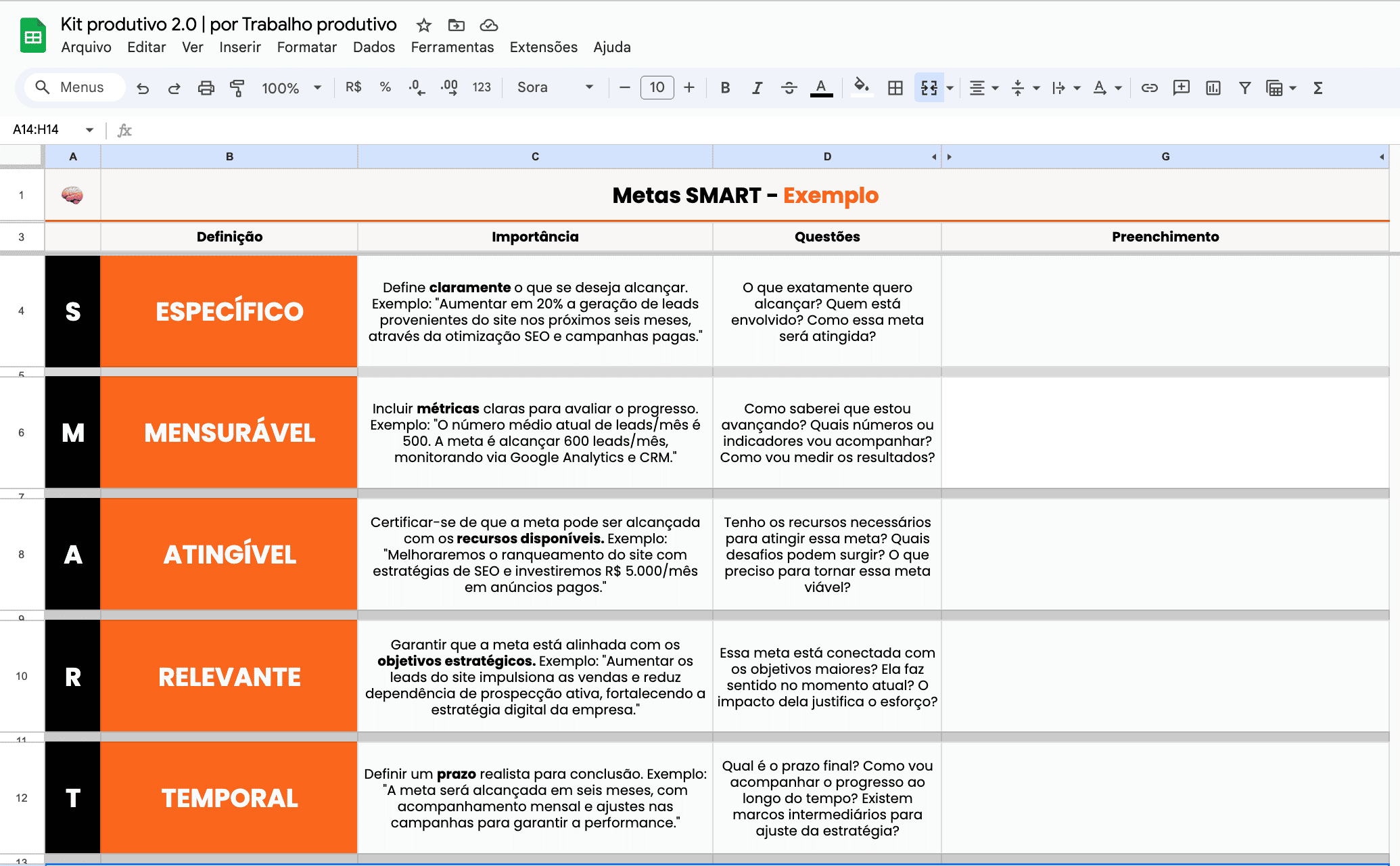Open the Ajuda menu
This screenshot has height=866, width=1400.
click(612, 47)
